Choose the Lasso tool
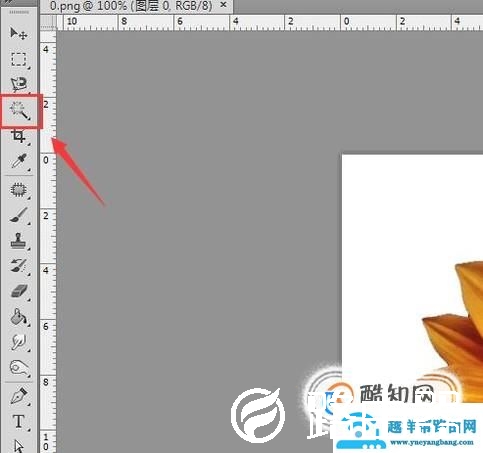Viewport: 483px width, 453px height. pyautogui.click(x=19, y=84)
